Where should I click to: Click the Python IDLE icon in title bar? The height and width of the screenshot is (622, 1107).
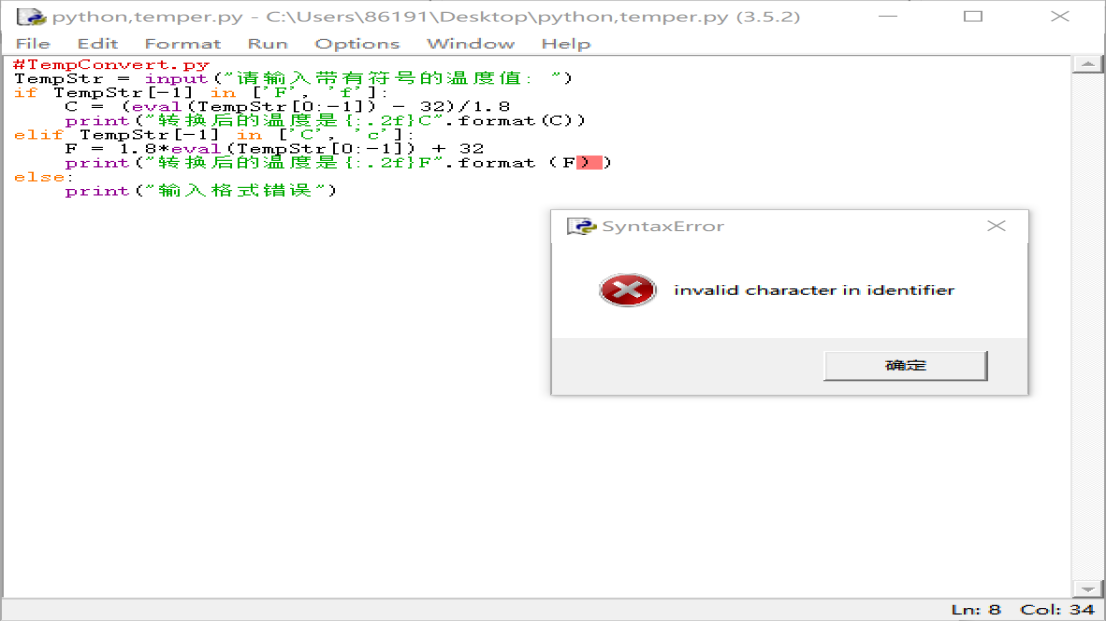(30, 16)
